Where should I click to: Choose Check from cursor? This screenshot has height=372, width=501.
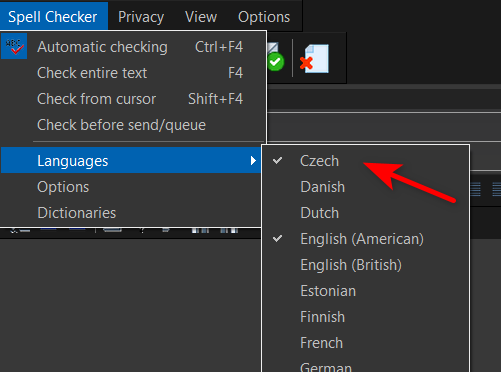tap(133, 99)
